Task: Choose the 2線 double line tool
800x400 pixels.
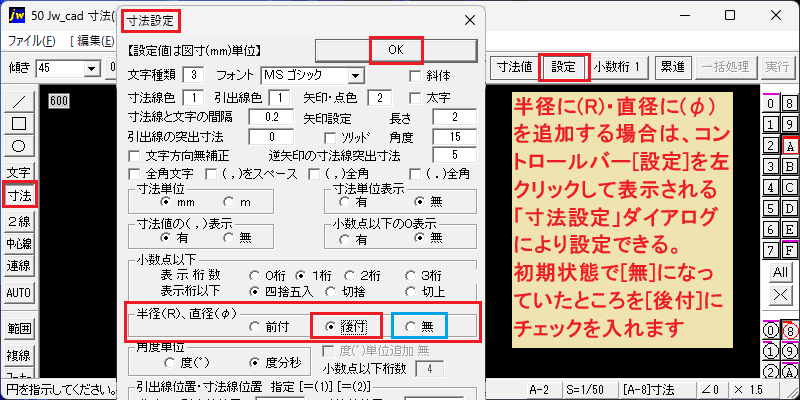Action: 19,220
